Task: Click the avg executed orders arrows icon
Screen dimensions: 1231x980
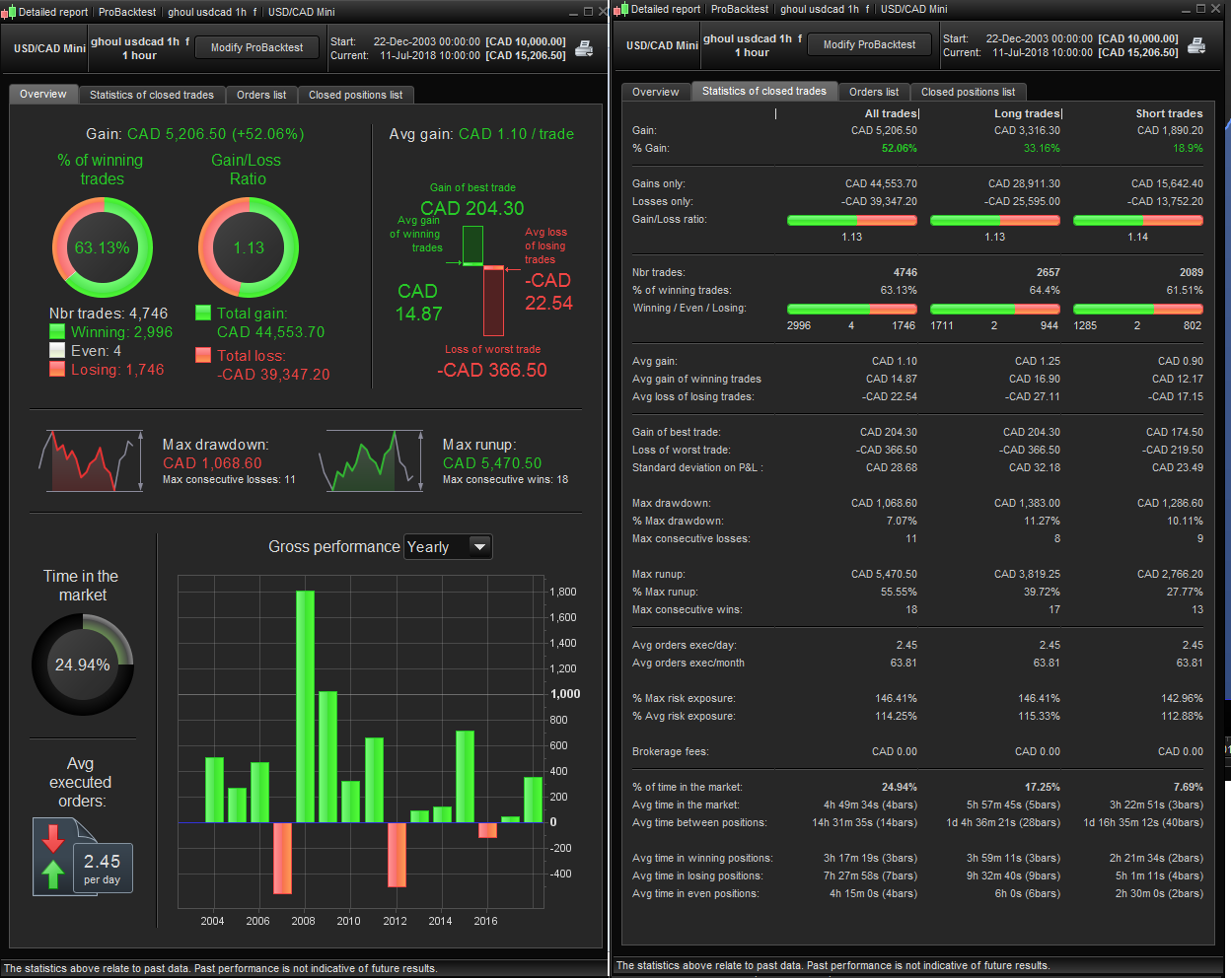Action: (53, 856)
